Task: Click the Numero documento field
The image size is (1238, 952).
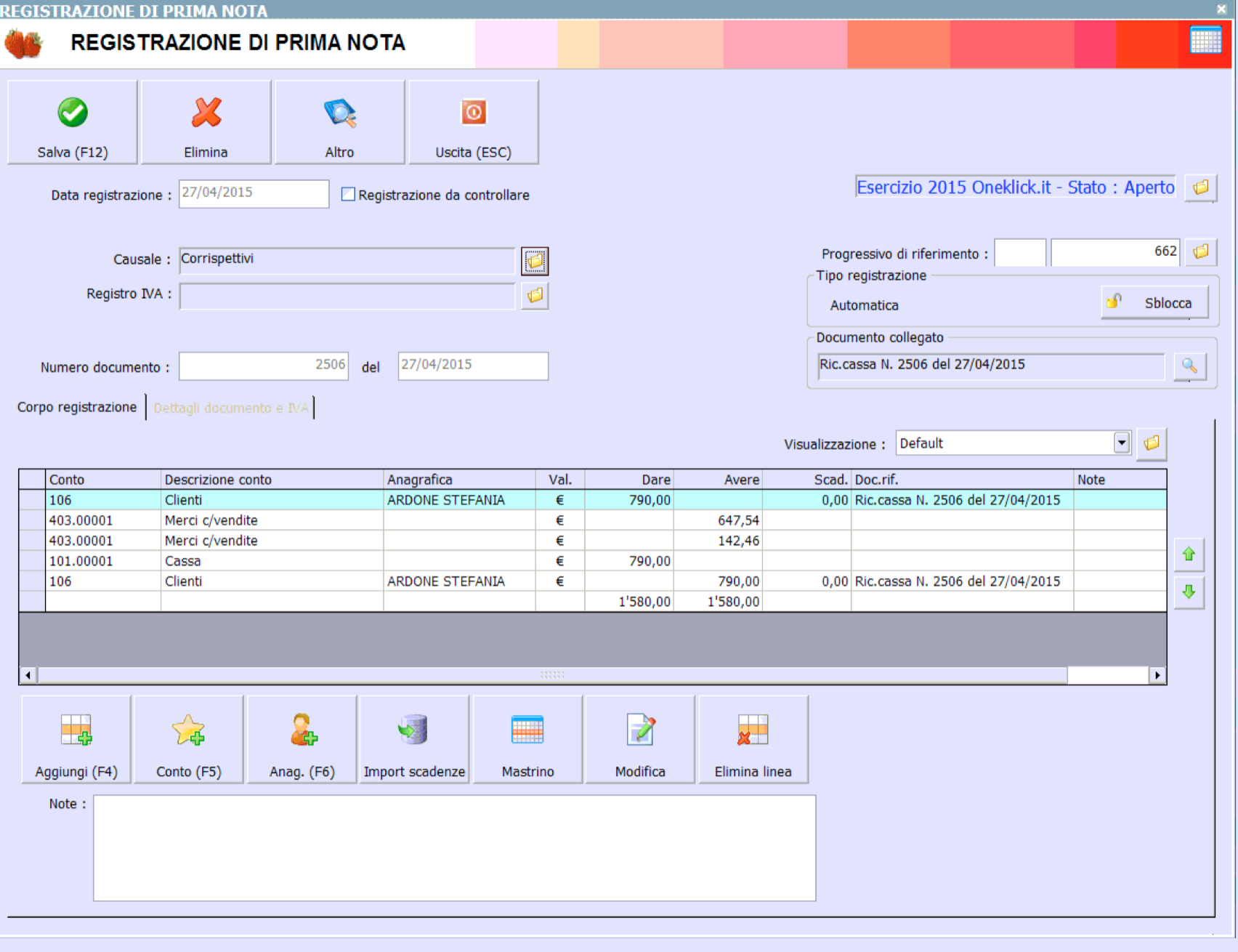Action: point(264,366)
